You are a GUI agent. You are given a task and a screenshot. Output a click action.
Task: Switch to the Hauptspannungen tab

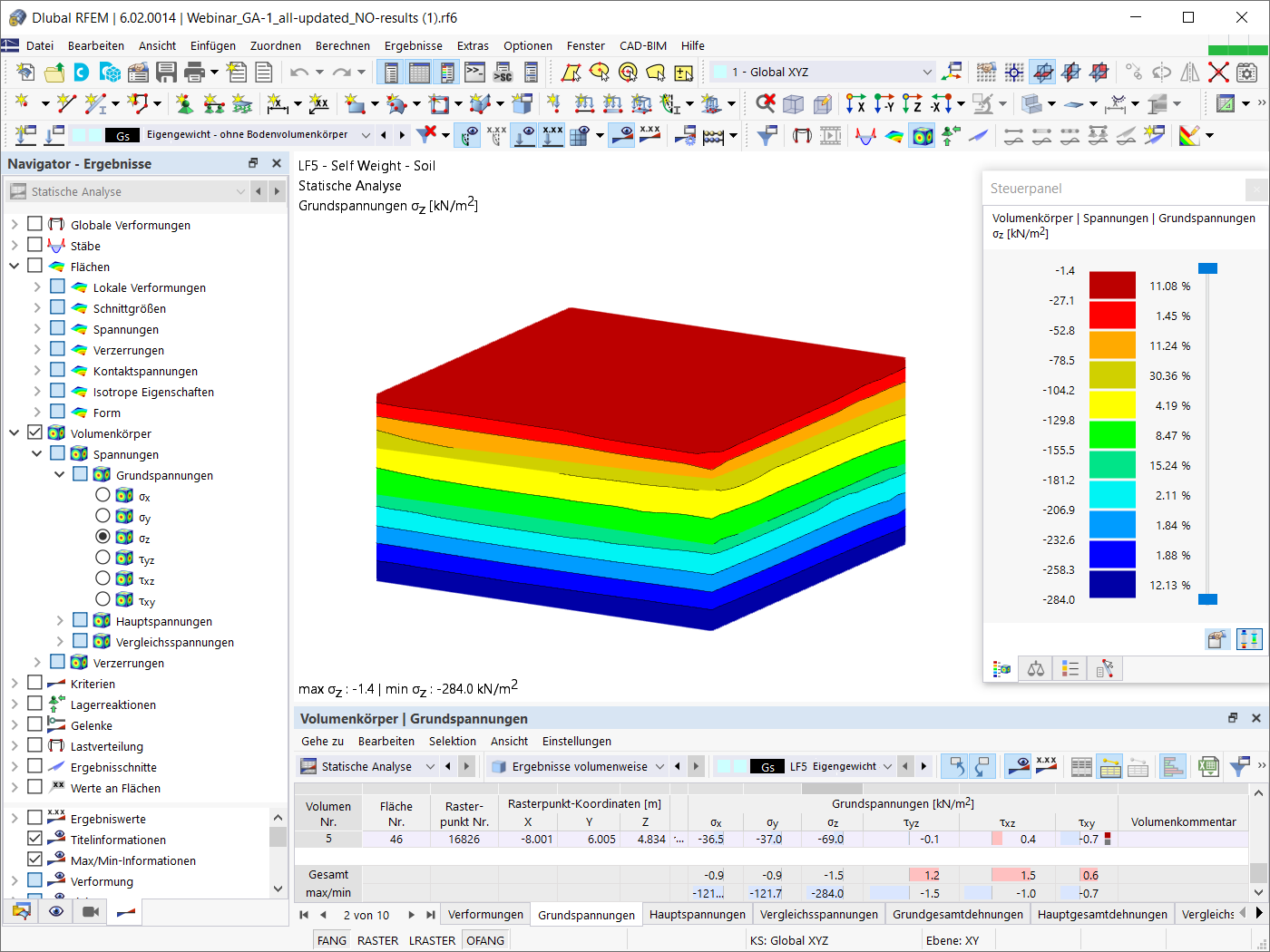pyautogui.click(x=698, y=915)
